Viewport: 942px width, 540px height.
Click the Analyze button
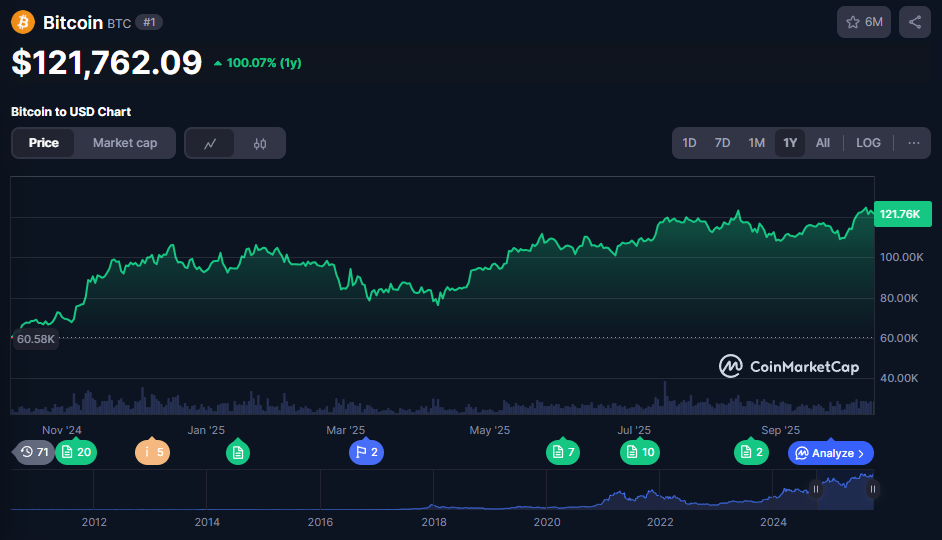831,453
